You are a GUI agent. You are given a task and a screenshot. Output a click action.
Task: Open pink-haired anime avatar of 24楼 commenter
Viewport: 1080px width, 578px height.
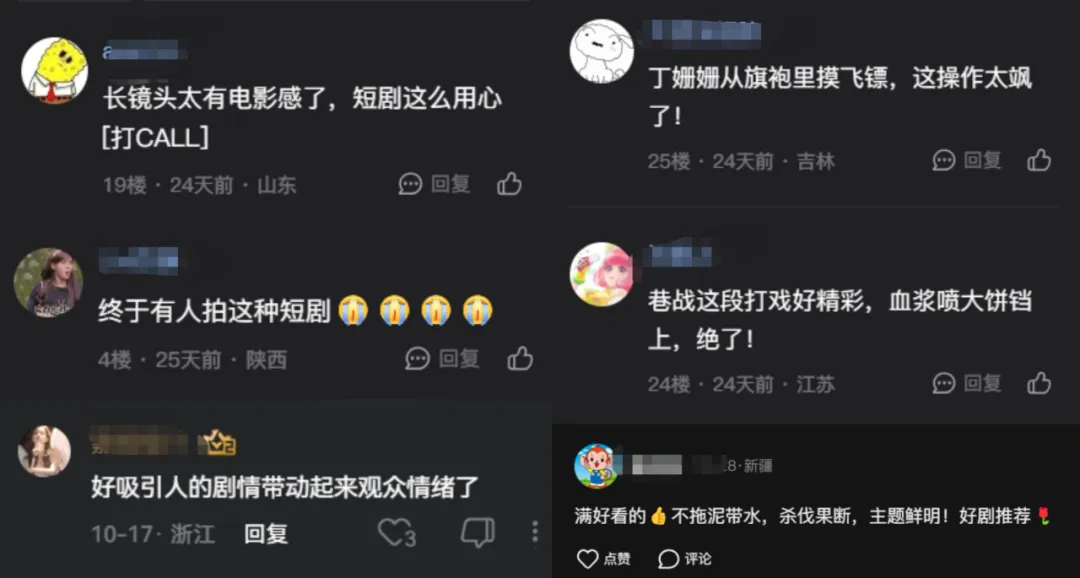point(601,274)
